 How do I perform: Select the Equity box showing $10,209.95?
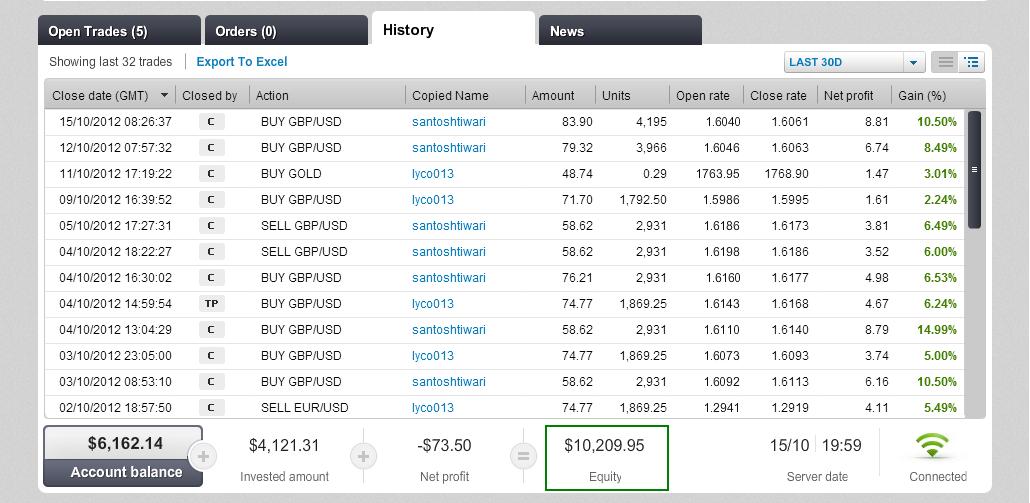click(606, 458)
